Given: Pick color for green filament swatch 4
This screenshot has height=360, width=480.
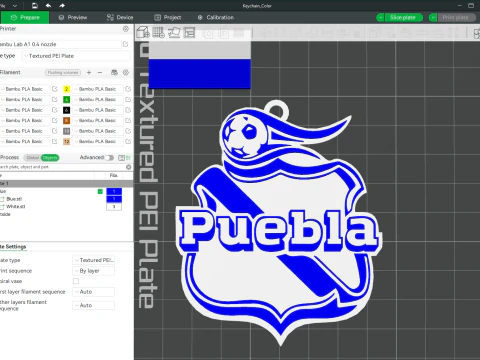Looking at the screenshot, I should [x=67, y=99].
